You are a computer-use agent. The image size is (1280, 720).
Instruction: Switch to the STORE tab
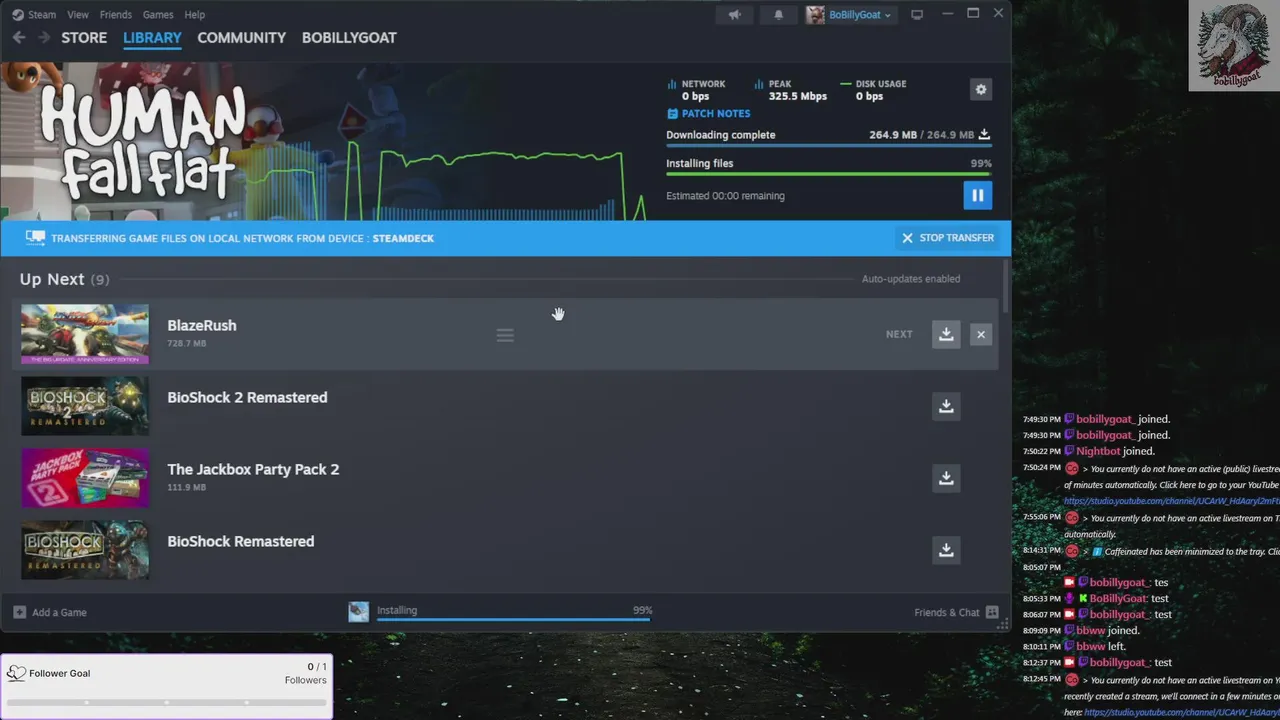tap(84, 38)
